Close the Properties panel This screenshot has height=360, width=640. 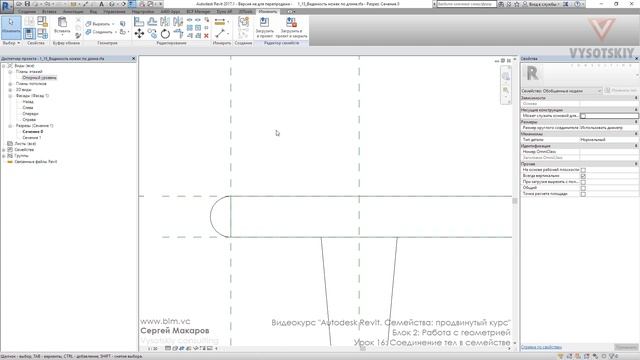tap(636, 59)
